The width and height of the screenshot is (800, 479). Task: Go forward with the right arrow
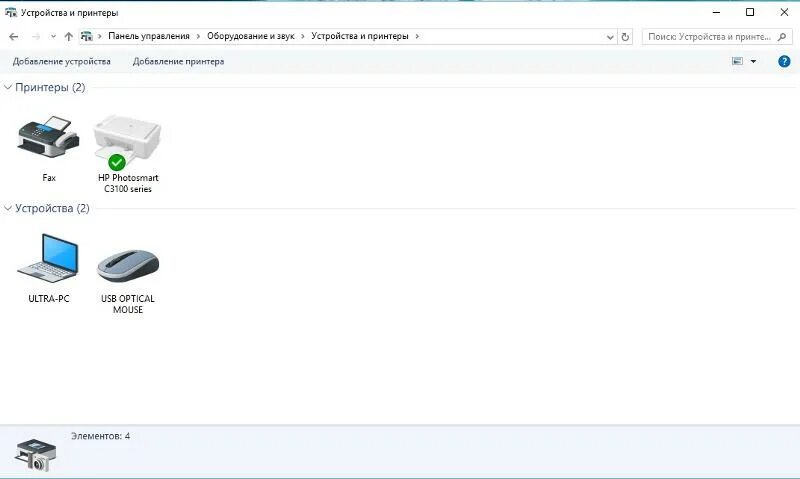[36, 36]
